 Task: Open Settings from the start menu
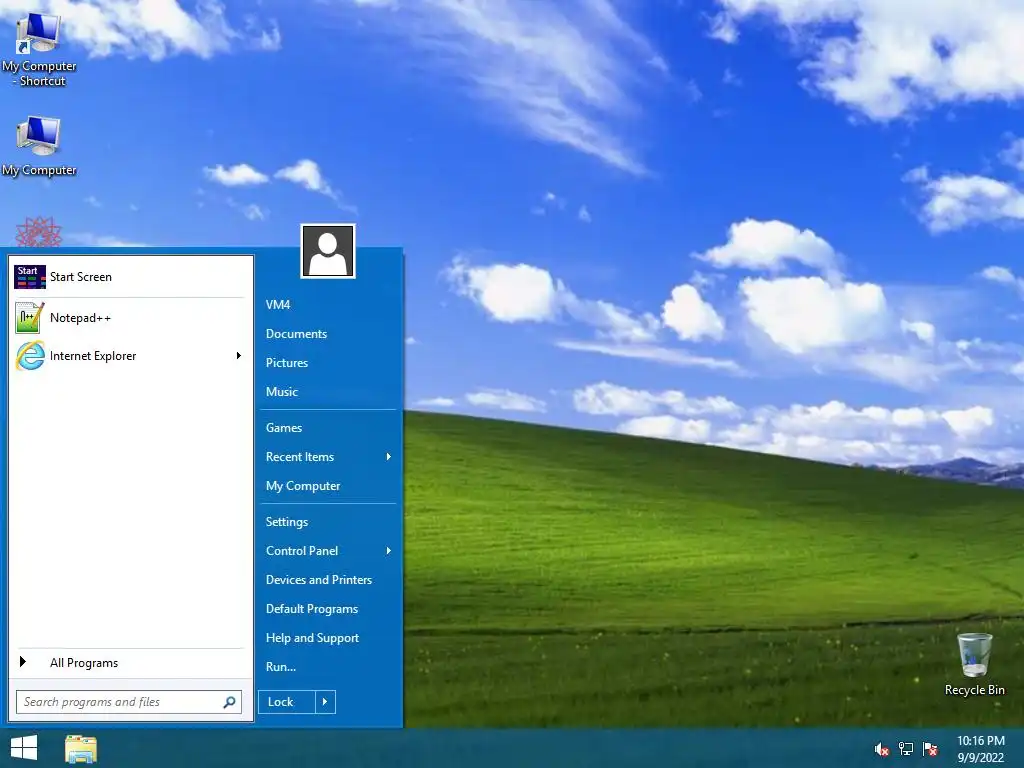pos(328,522)
